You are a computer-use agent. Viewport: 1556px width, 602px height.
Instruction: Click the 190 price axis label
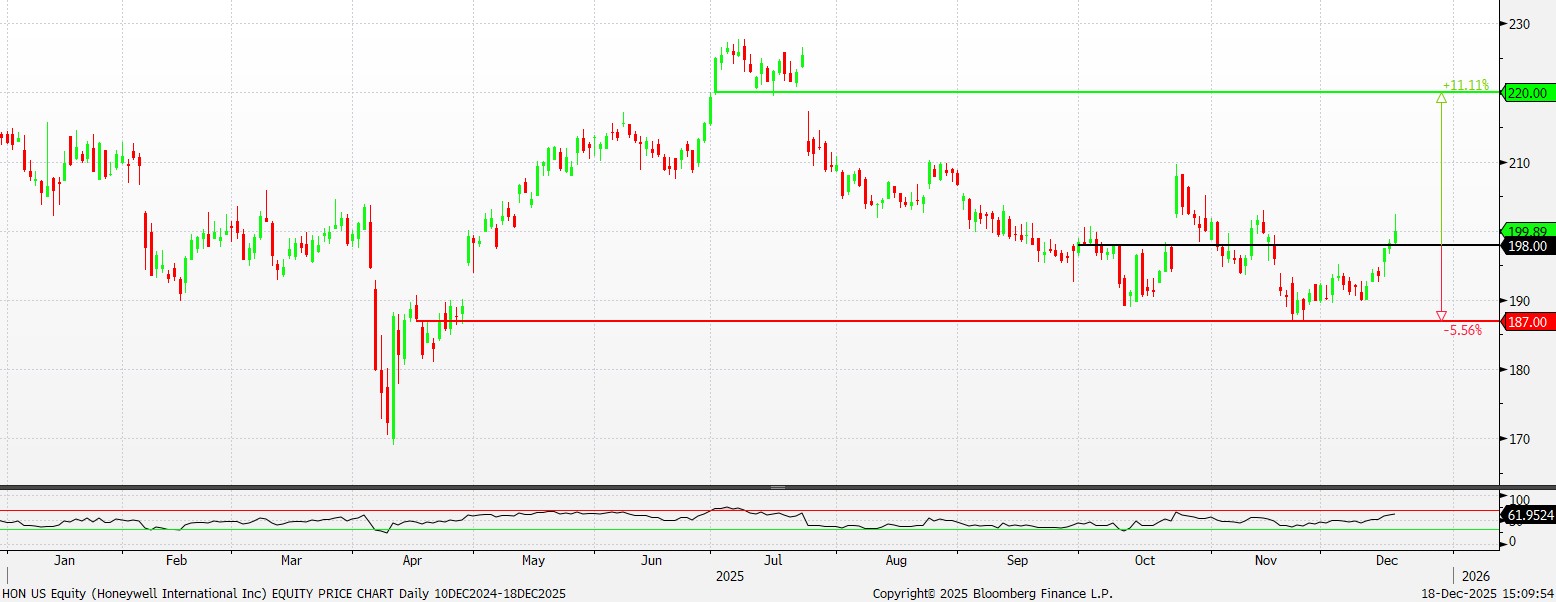(1520, 301)
